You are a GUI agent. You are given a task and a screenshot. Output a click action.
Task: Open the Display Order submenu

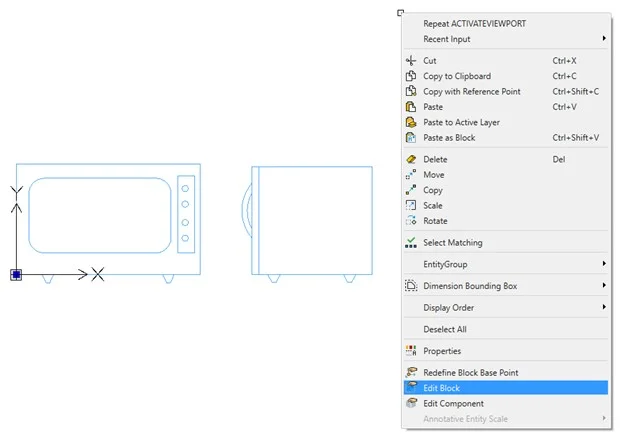point(505,308)
